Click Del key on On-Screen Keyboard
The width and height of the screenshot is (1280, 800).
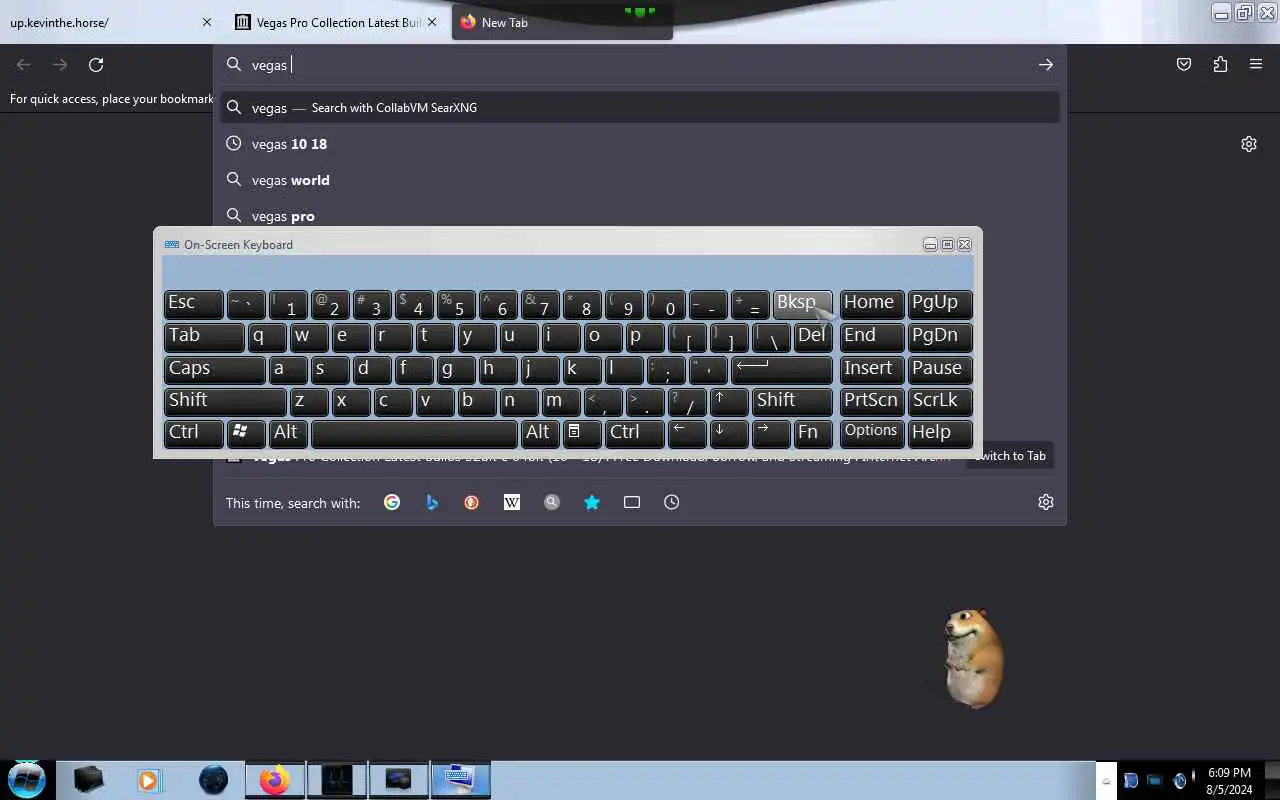point(813,337)
